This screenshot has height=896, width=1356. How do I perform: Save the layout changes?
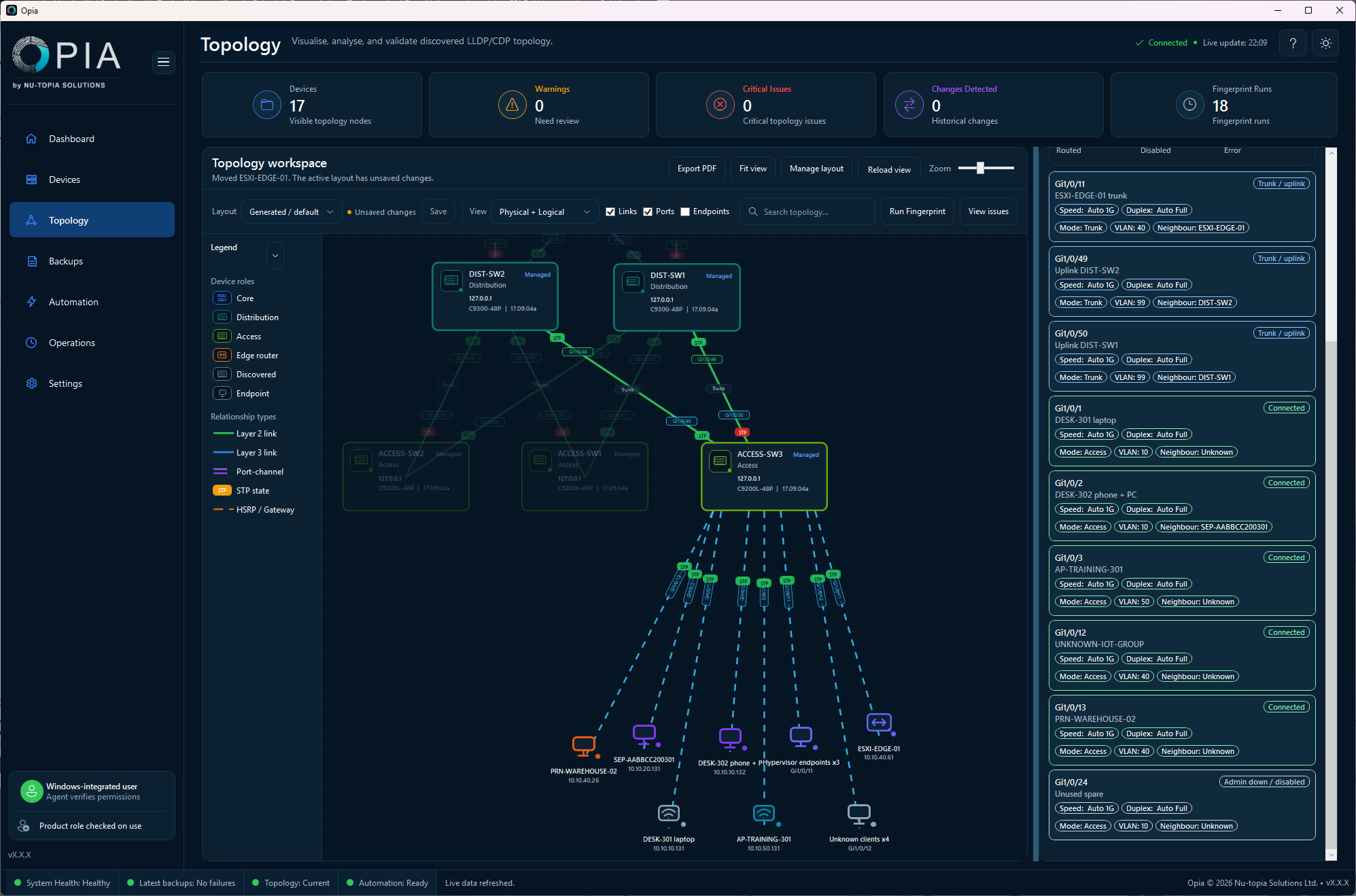pos(438,211)
